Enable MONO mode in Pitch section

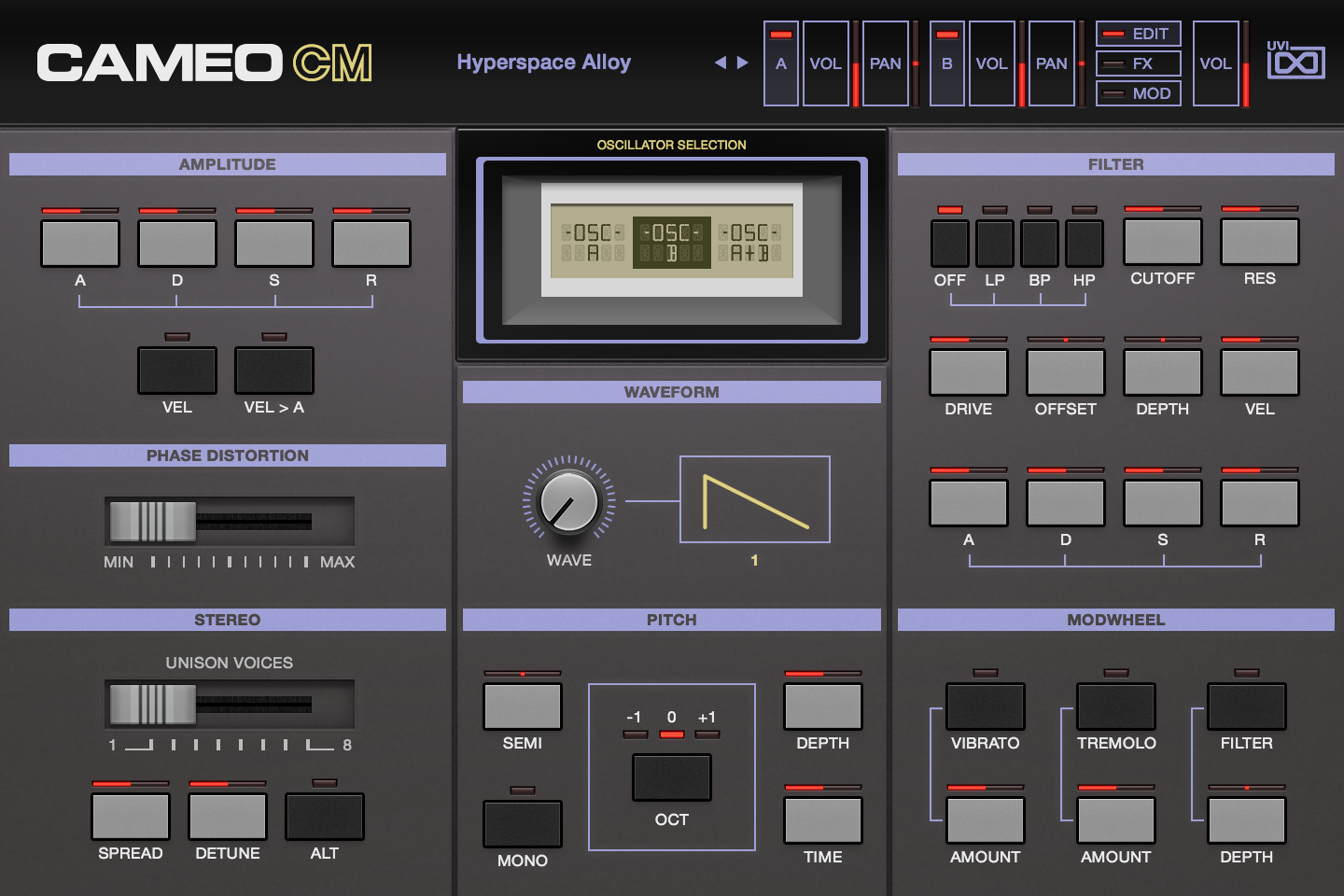(521, 821)
